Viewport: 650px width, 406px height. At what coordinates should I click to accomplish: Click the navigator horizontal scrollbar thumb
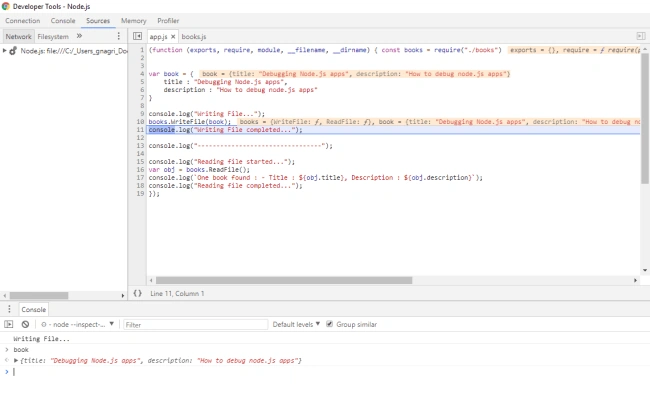(x=39, y=296)
